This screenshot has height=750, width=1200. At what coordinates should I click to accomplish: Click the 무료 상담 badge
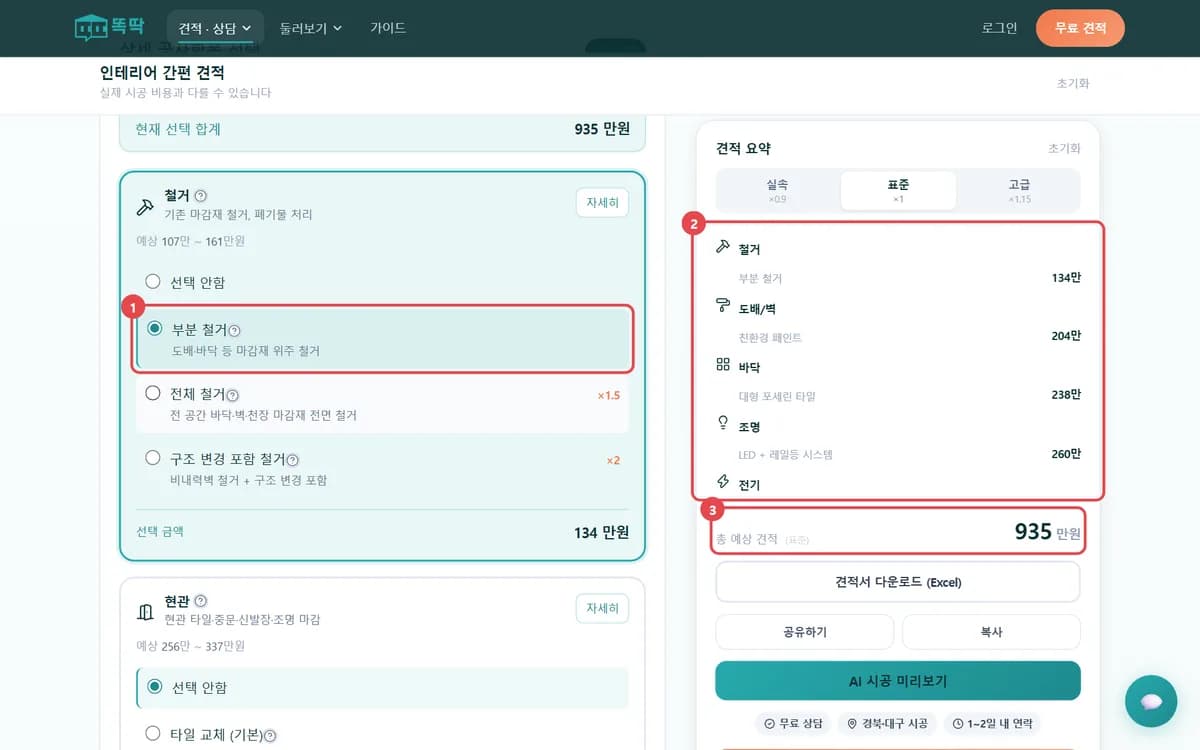click(x=793, y=723)
